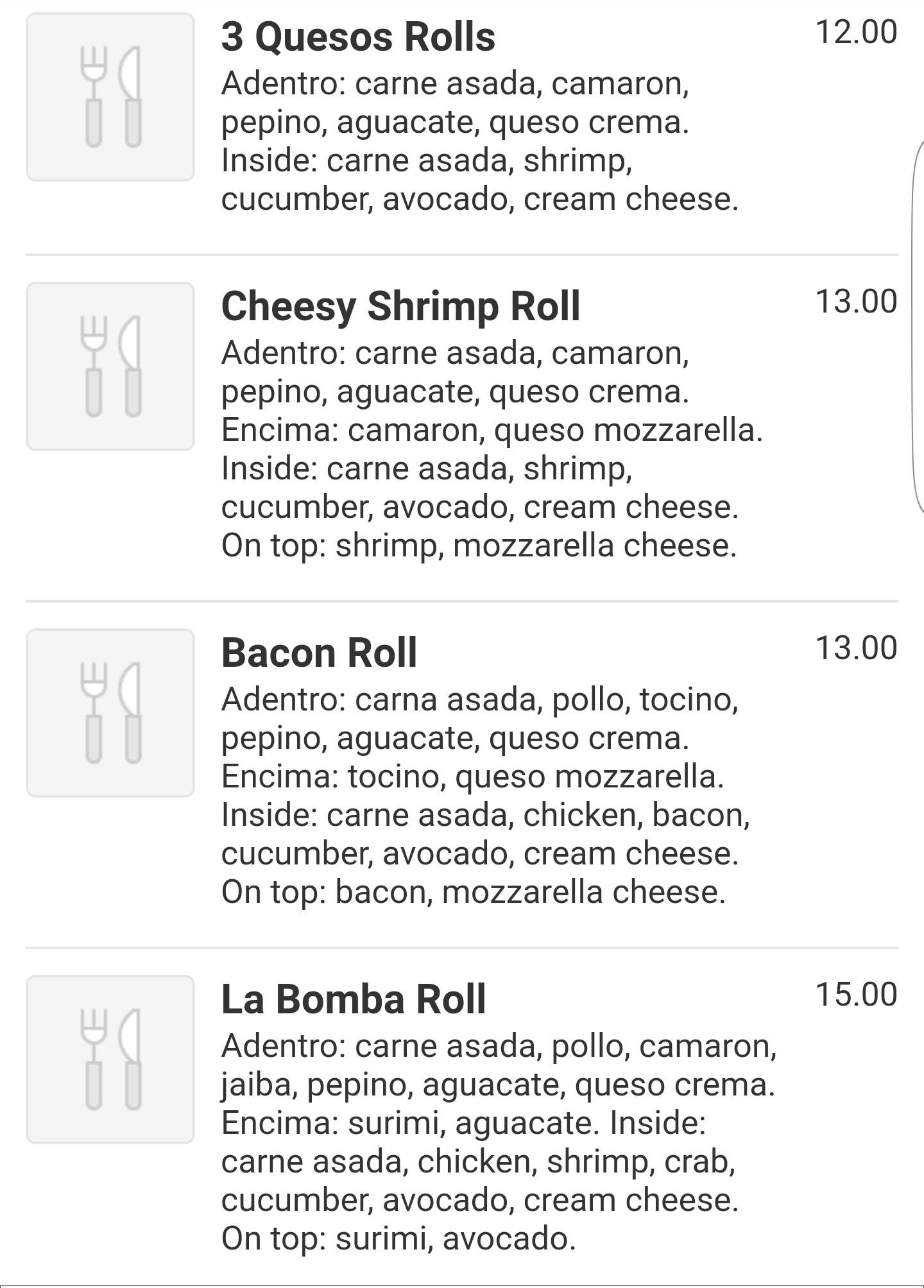
Task: Tap the 13.00 price of Bacon Roll
Action: point(855,648)
